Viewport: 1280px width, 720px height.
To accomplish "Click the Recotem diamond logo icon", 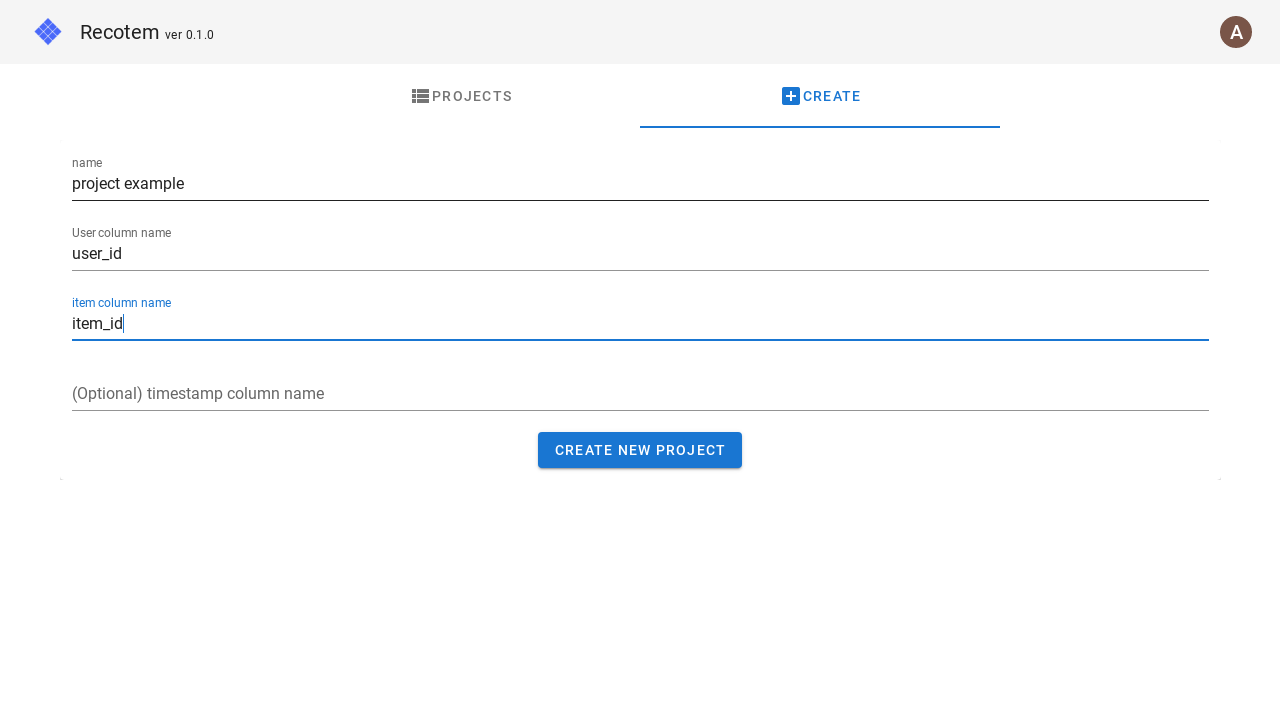I will (47, 31).
